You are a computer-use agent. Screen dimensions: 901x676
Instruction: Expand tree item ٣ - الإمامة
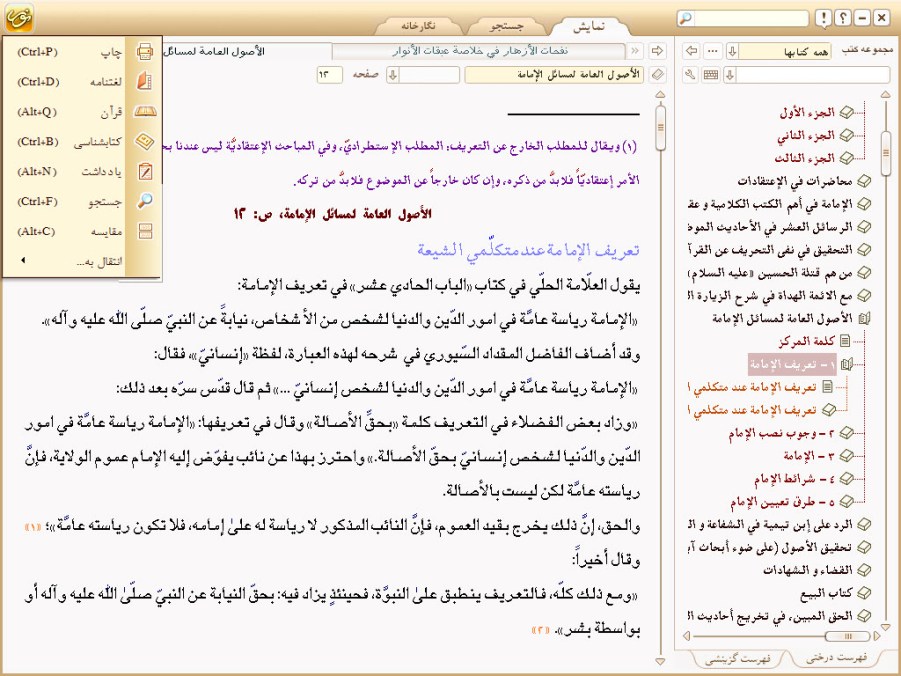point(846,456)
